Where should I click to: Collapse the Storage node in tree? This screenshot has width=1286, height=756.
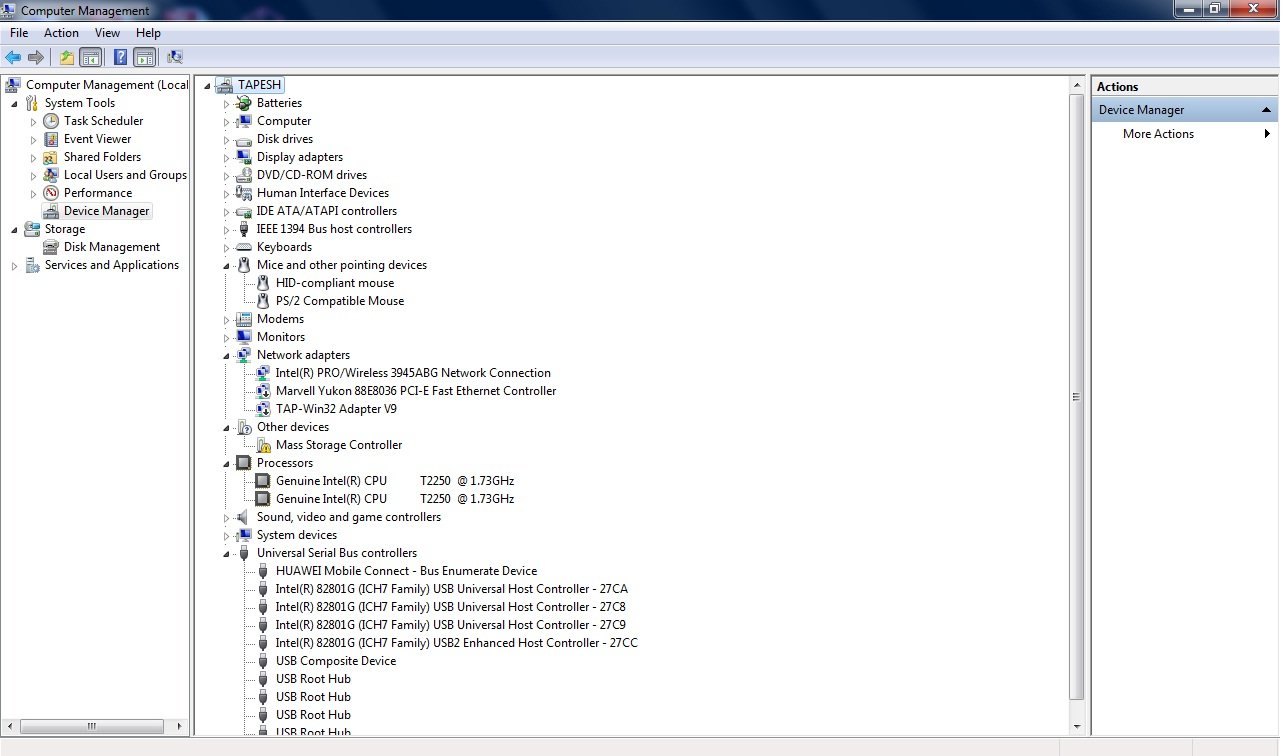point(14,229)
